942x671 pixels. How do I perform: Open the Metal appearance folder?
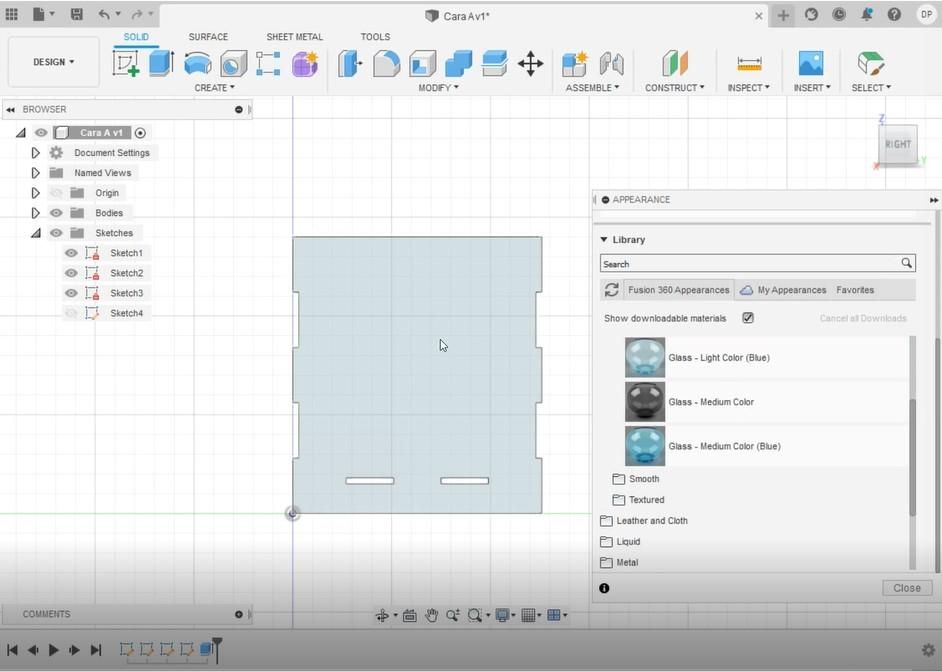619,562
